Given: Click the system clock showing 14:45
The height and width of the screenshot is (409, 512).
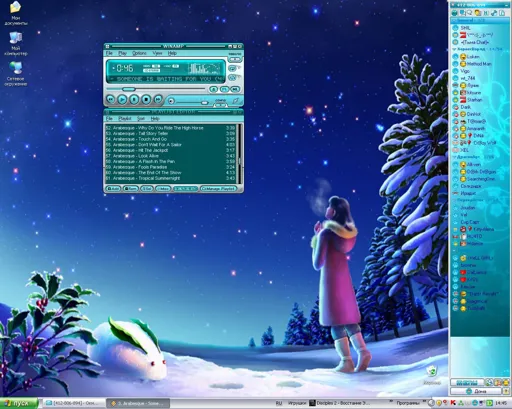Looking at the screenshot, I should [501, 403].
